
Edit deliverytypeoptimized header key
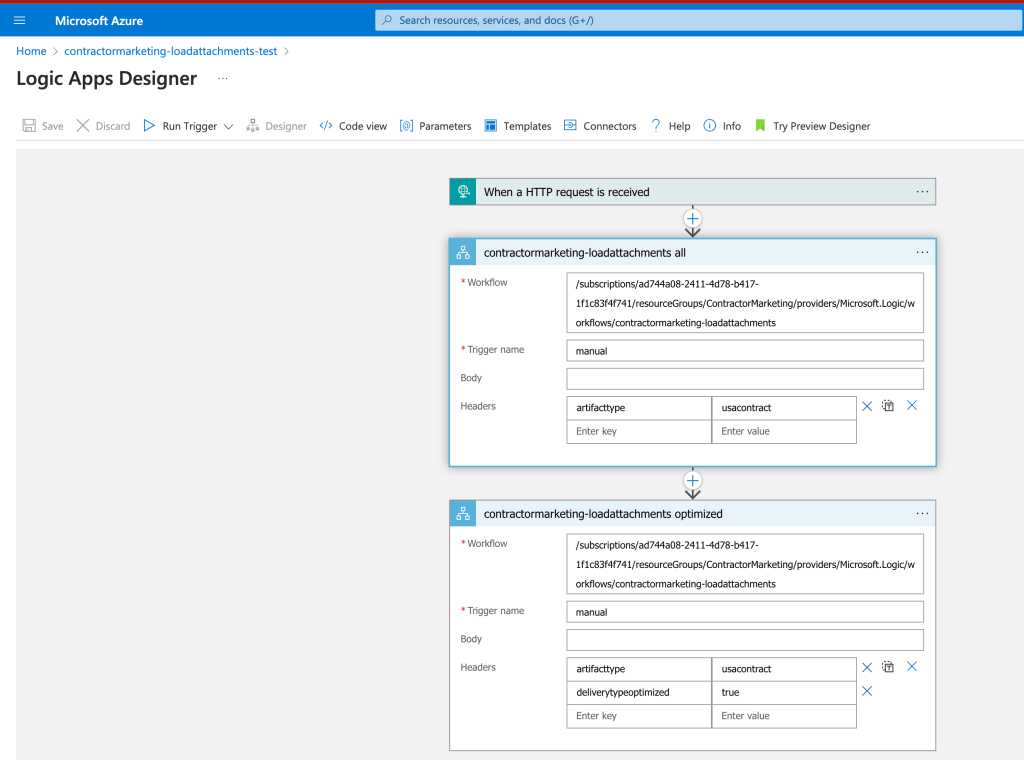click(x=639, y=693)
